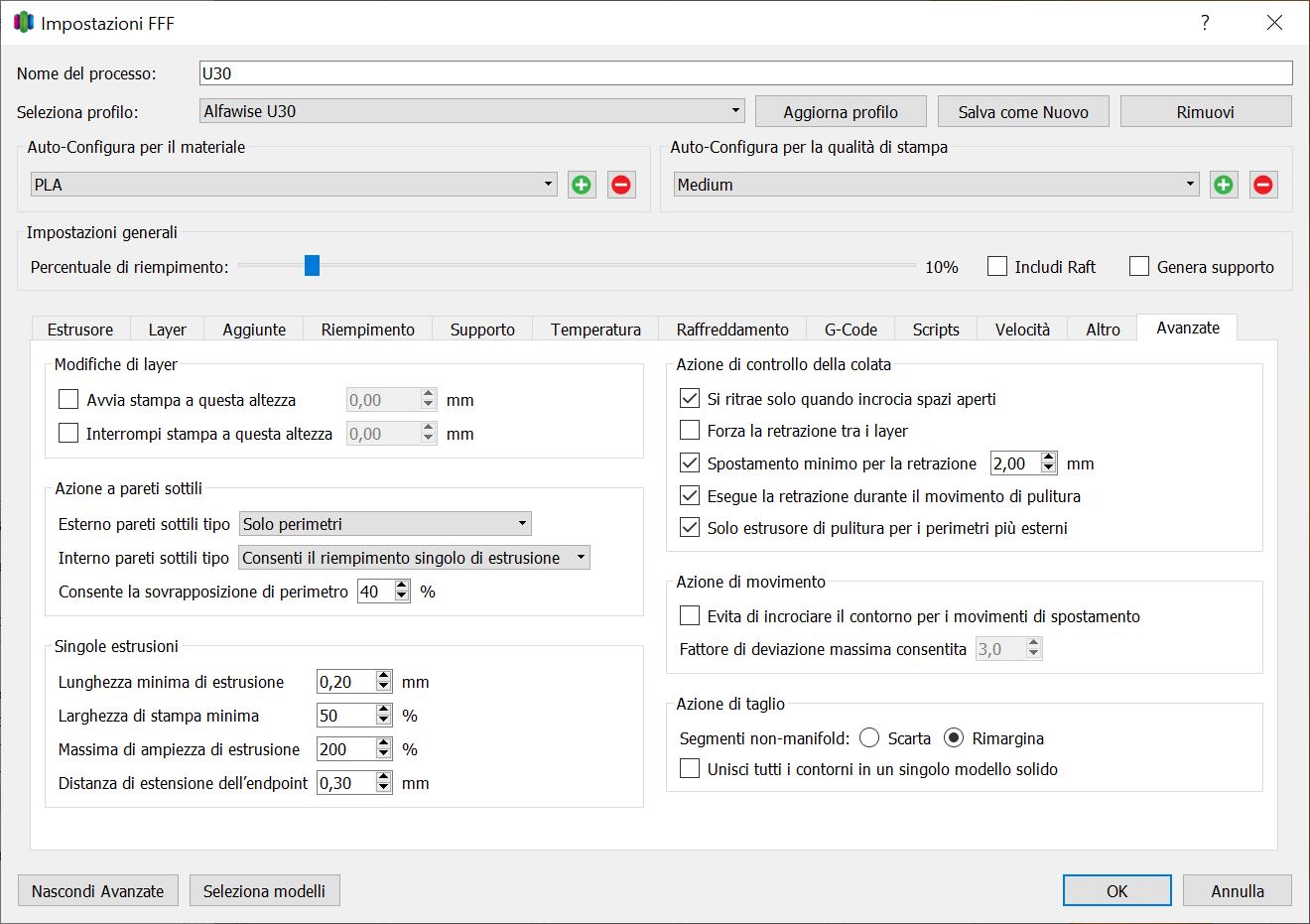This screenshot has height=924, width=1310.
Task: Uncheck Esegue la retrazione durante il movimento di pulitura
Action: click(690, 495)
